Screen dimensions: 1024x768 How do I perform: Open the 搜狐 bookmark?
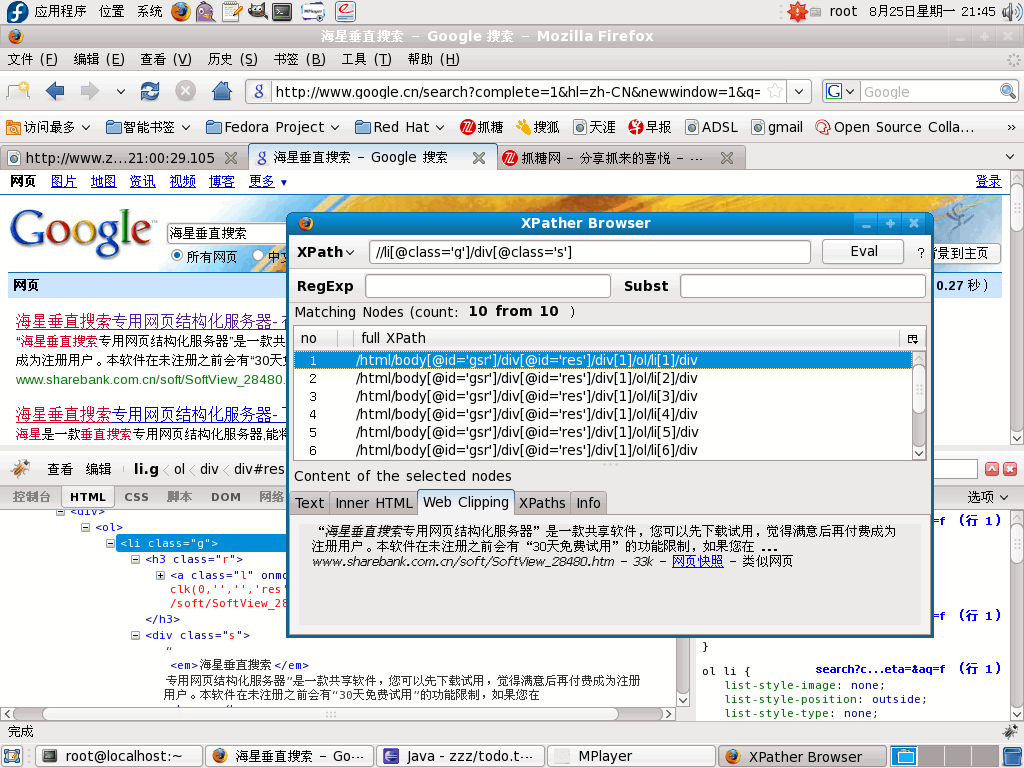537,127
